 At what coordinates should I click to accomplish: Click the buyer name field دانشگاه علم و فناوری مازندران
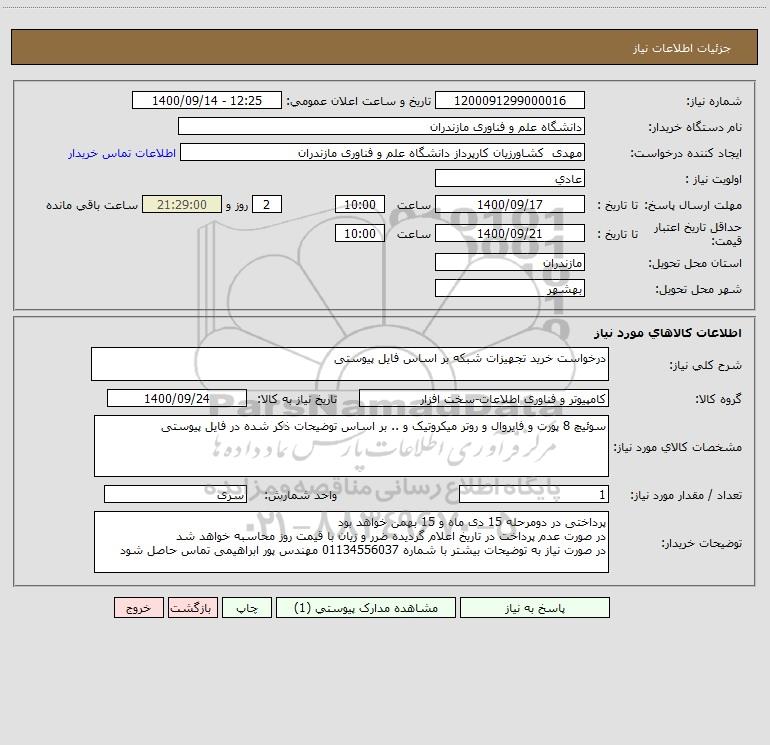click(381, 126)
